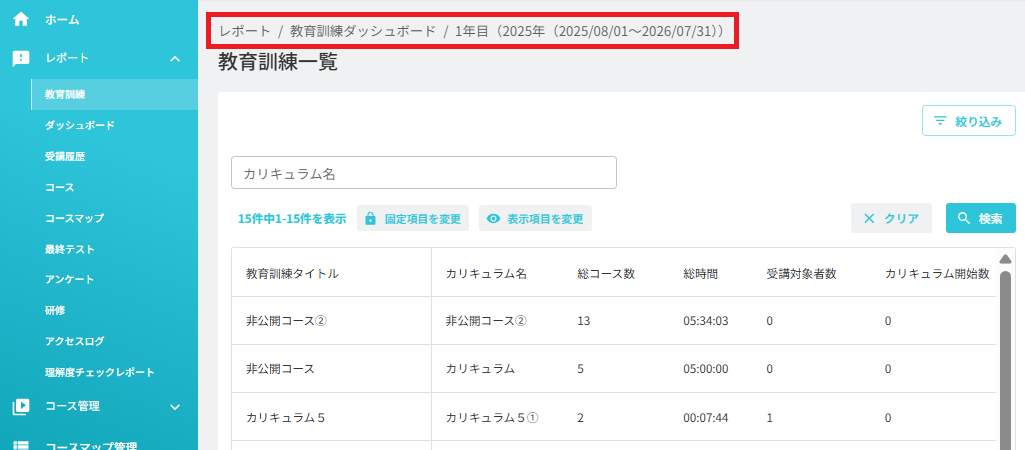Open アンケート in the sidebar

click(x=69, y=279)
